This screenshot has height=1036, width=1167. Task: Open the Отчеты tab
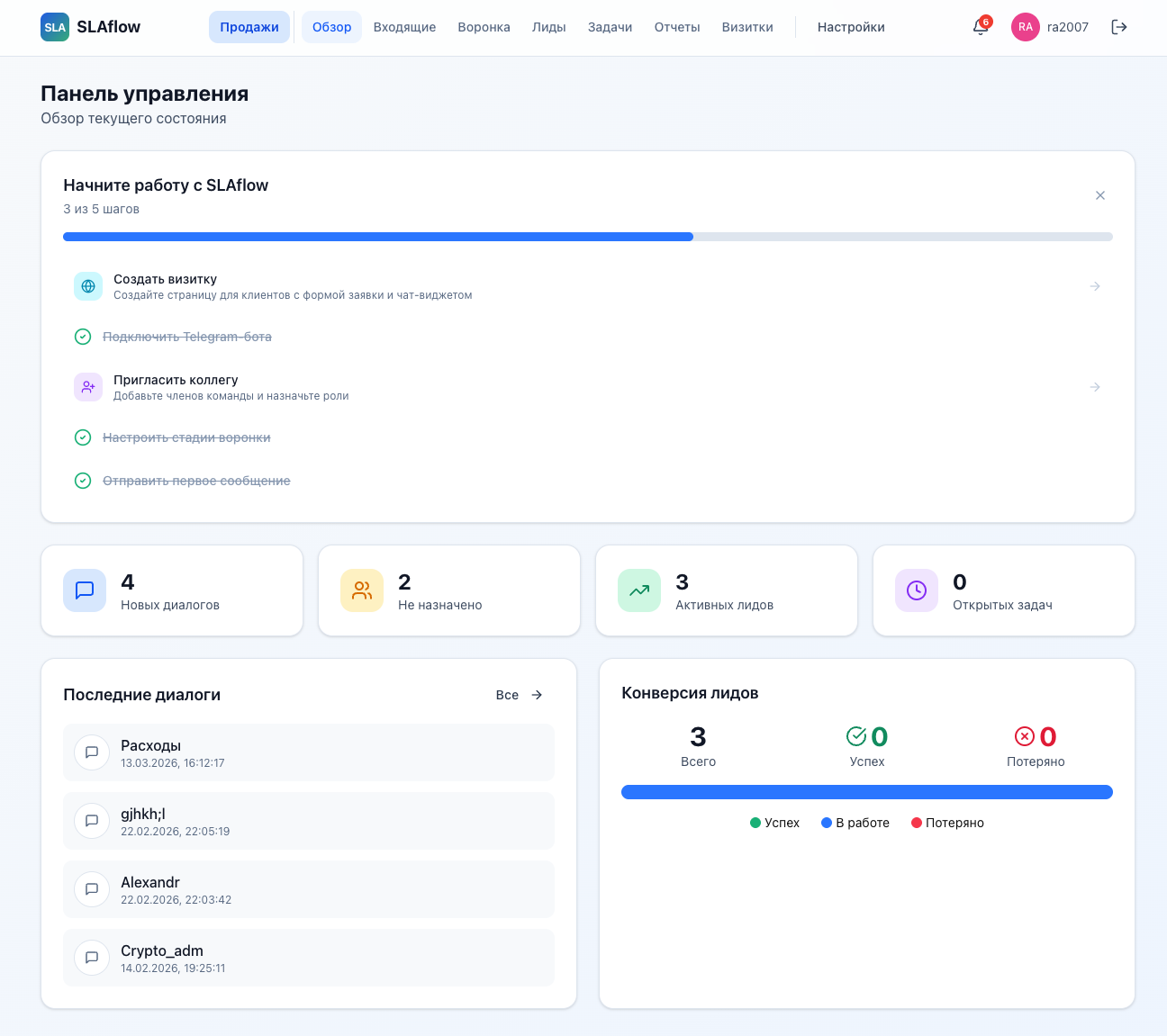(676, 27)
